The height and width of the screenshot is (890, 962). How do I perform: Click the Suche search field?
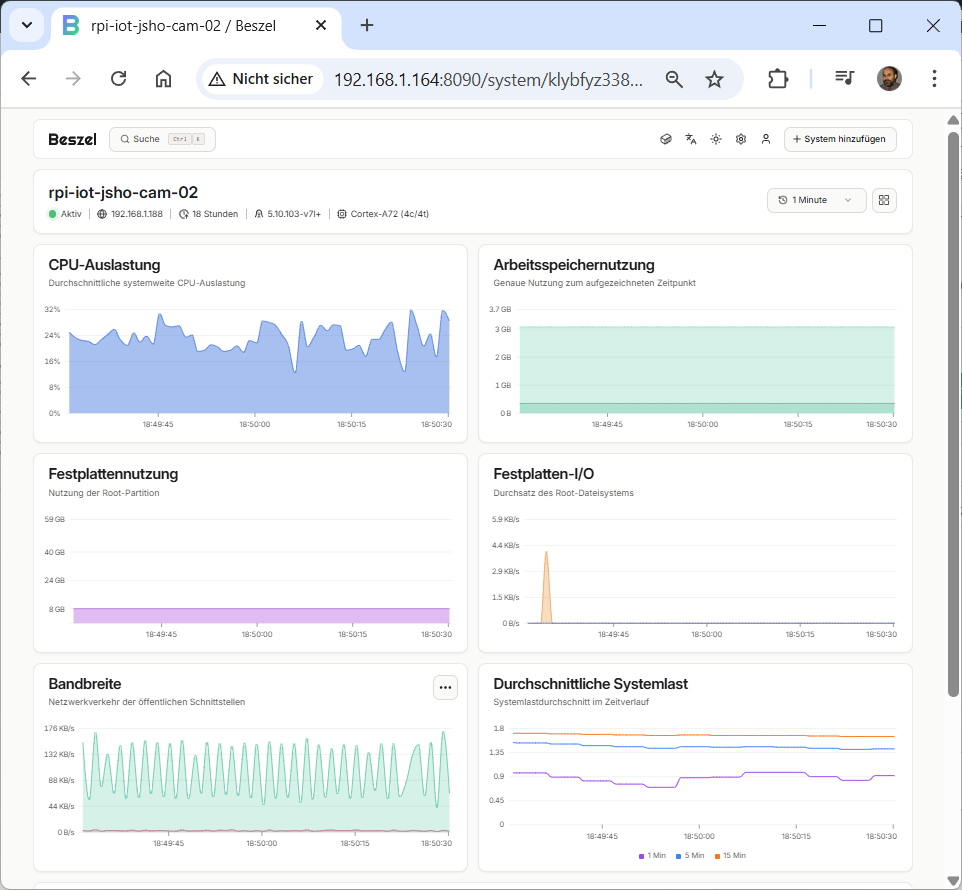coord(162,140)
